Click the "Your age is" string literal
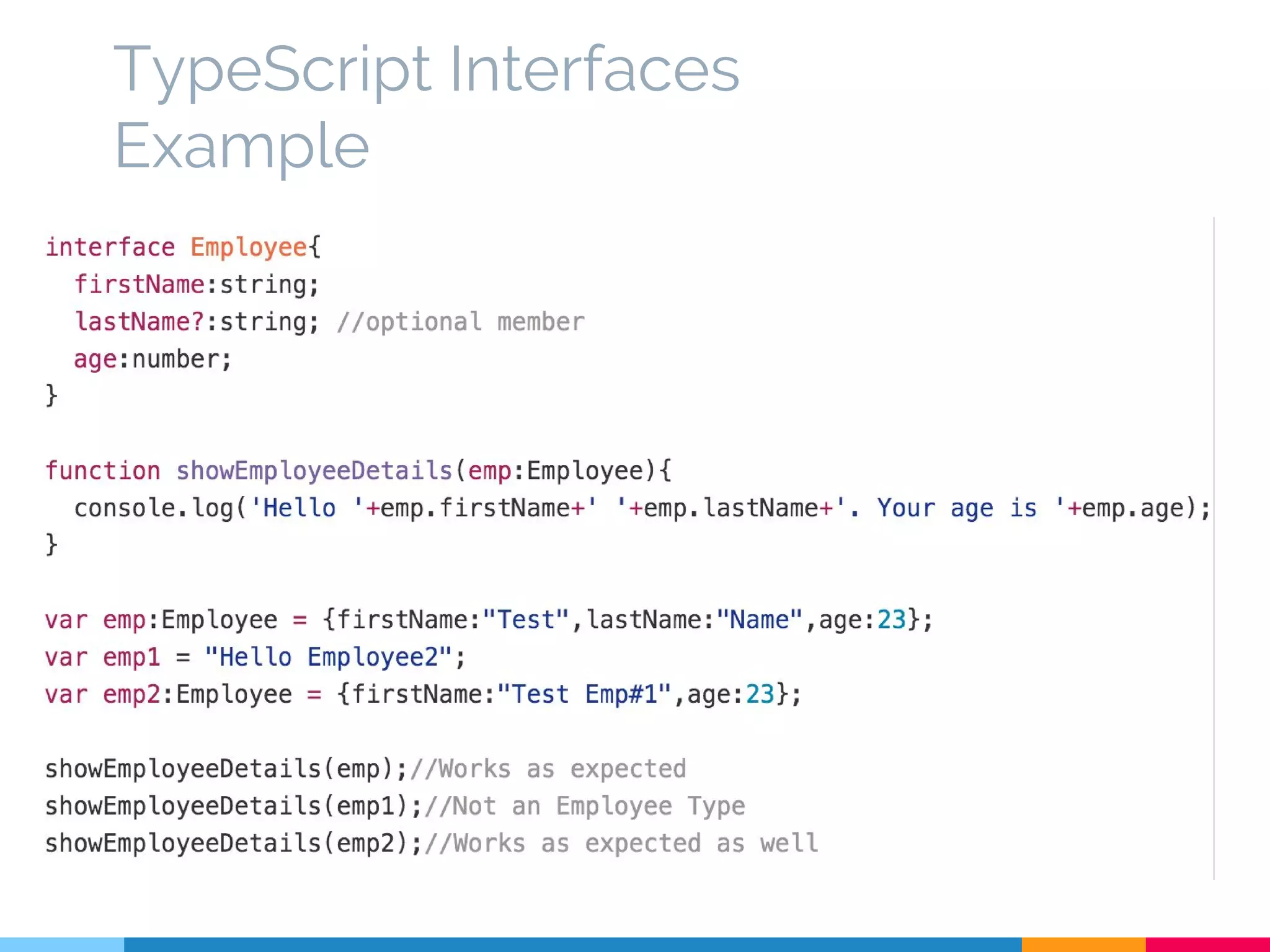The width and height of the screenshot is (1270, 952). (x=955, y=508)
